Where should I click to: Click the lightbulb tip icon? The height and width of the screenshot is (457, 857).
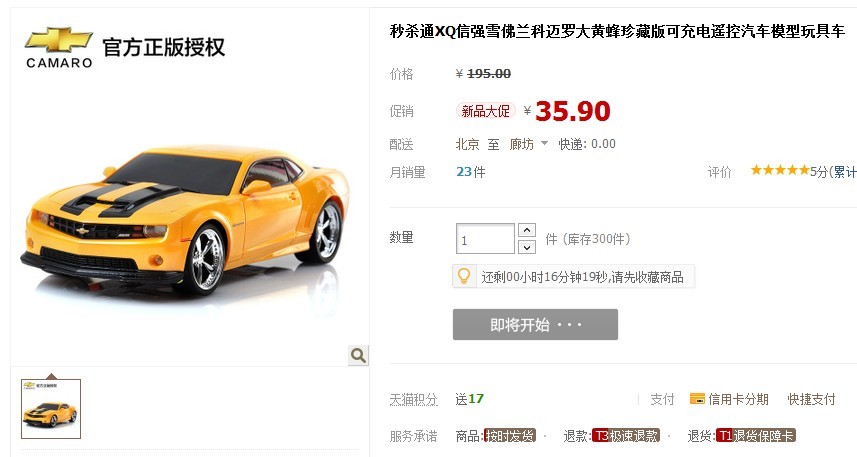click(x=464, y=276)
